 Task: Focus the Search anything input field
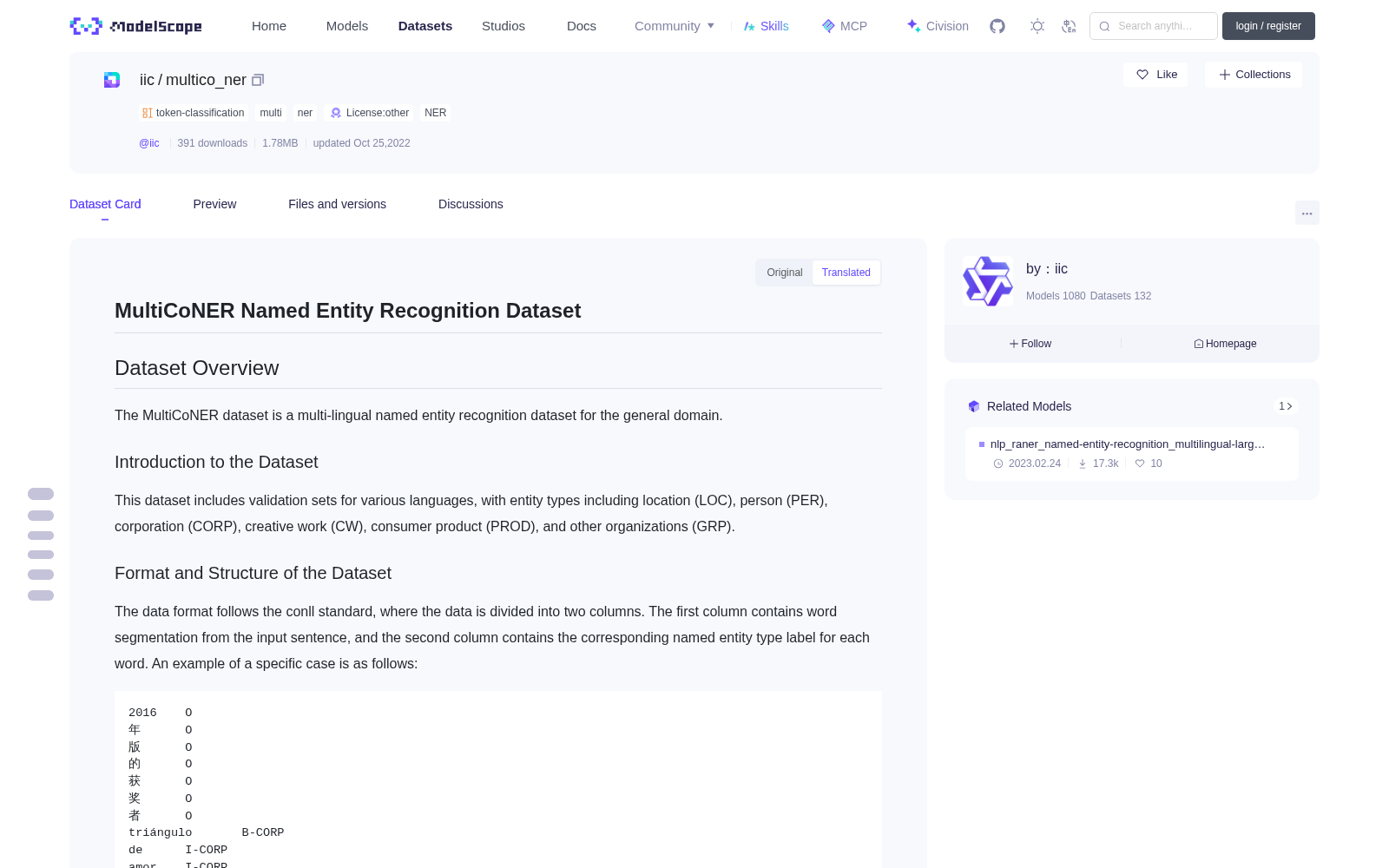click(x=1155, y=26)
